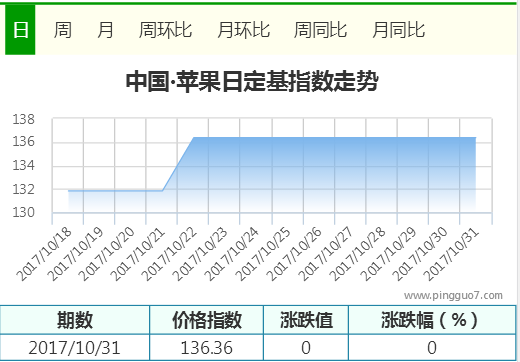Click the 138 y-axis value label
This screenshot has height=362, width=520.
[23, 119]
